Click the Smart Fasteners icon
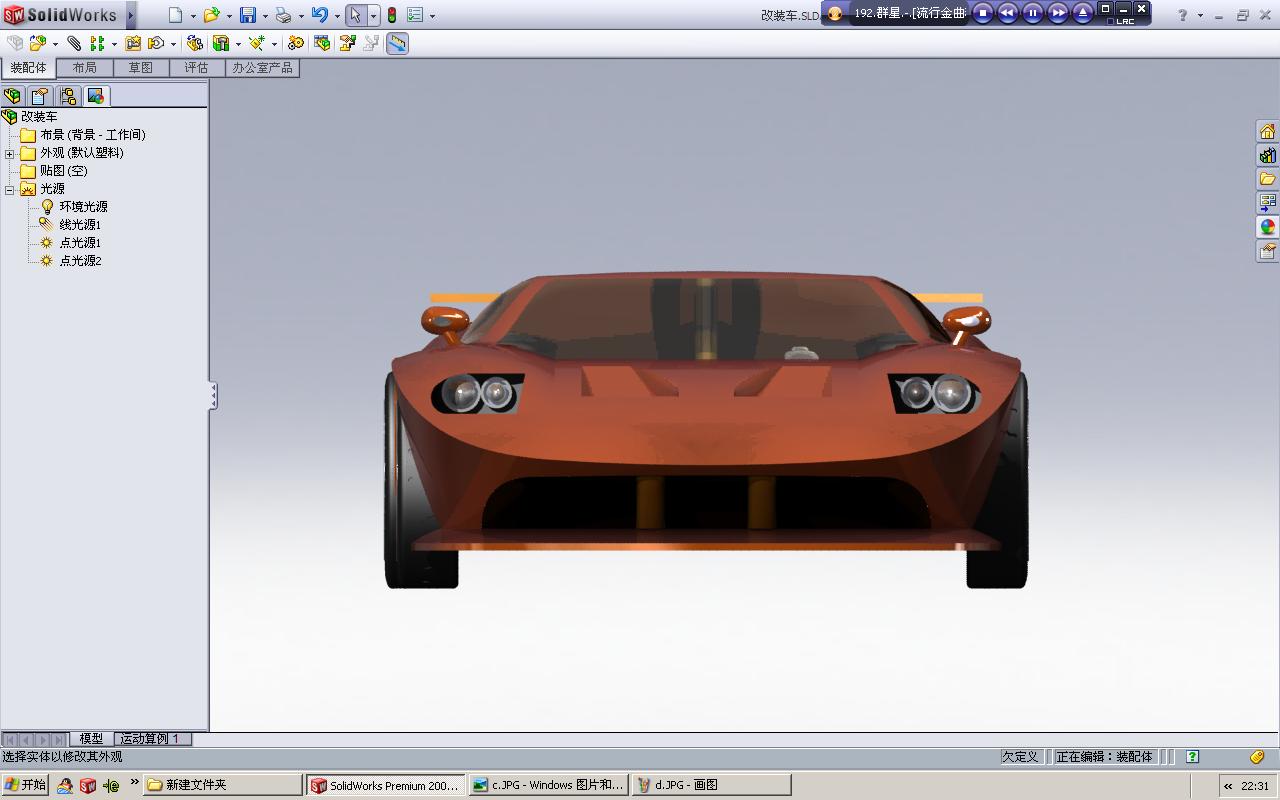This screenshot has height=800, width=1280. 133,43
